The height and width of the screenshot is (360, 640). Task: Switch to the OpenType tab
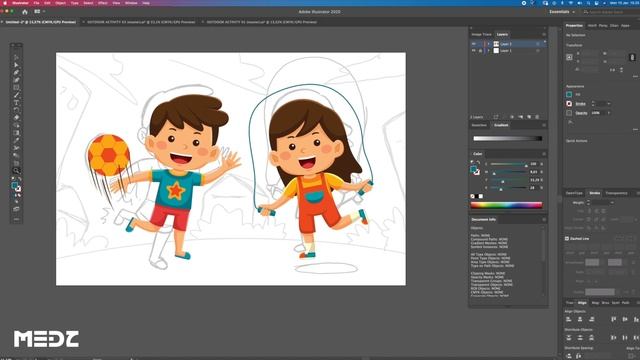(574, 193)
